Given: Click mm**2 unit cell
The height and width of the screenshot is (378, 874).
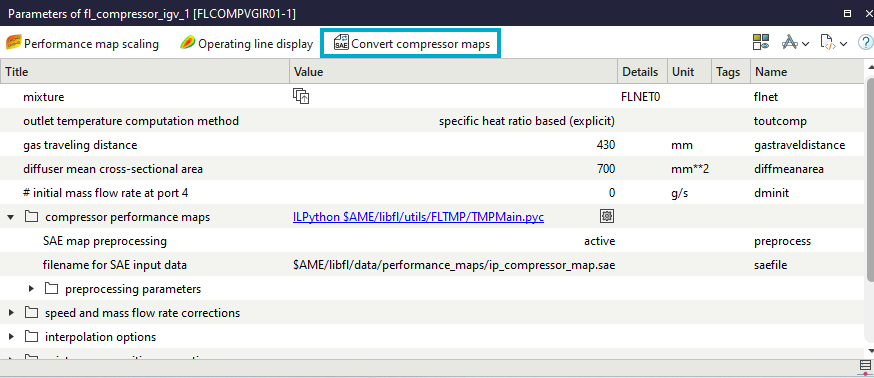Looking at the screenshot, I should point(690,169).
